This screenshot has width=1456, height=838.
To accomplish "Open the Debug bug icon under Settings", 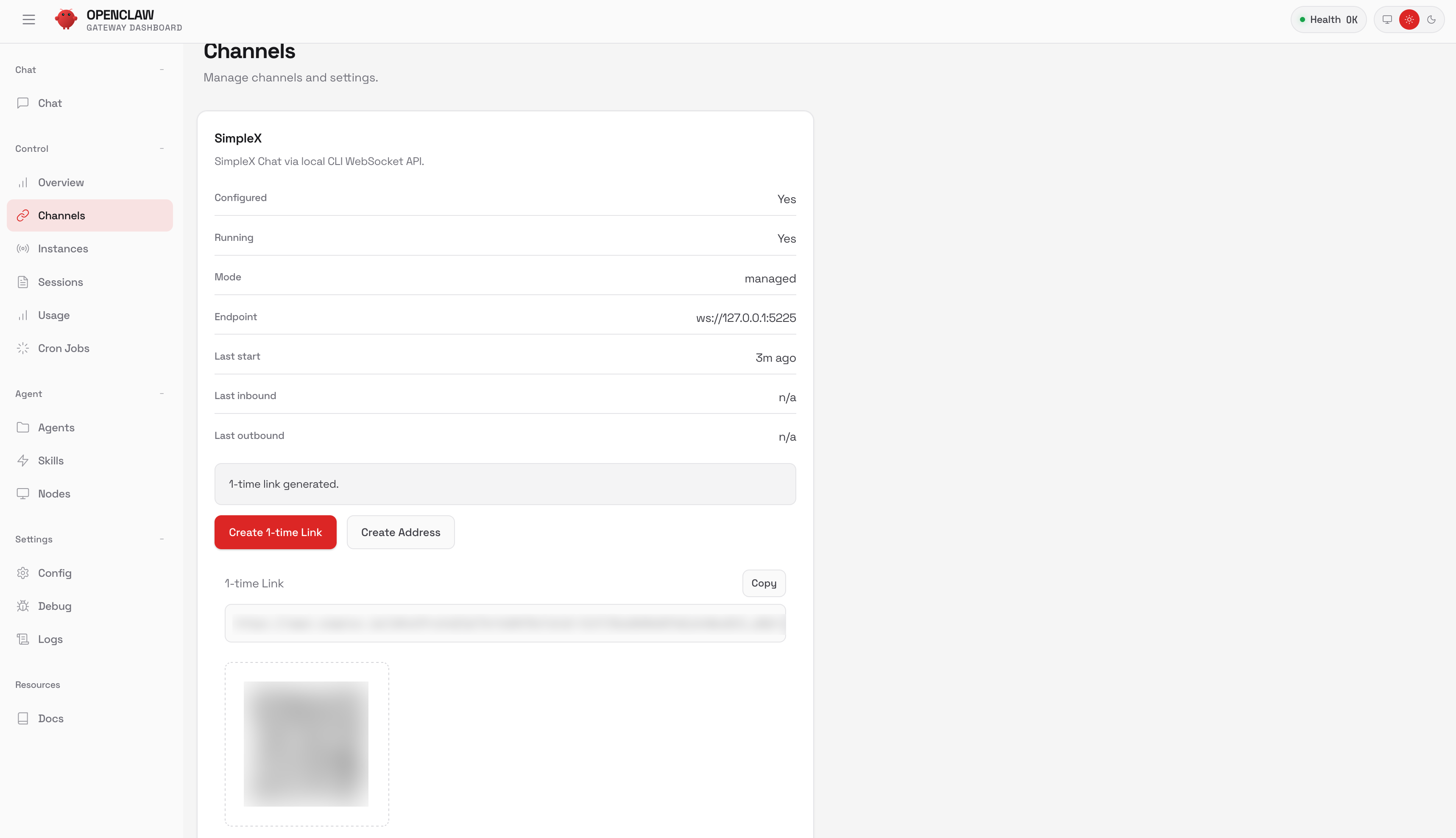I will 23,606.
